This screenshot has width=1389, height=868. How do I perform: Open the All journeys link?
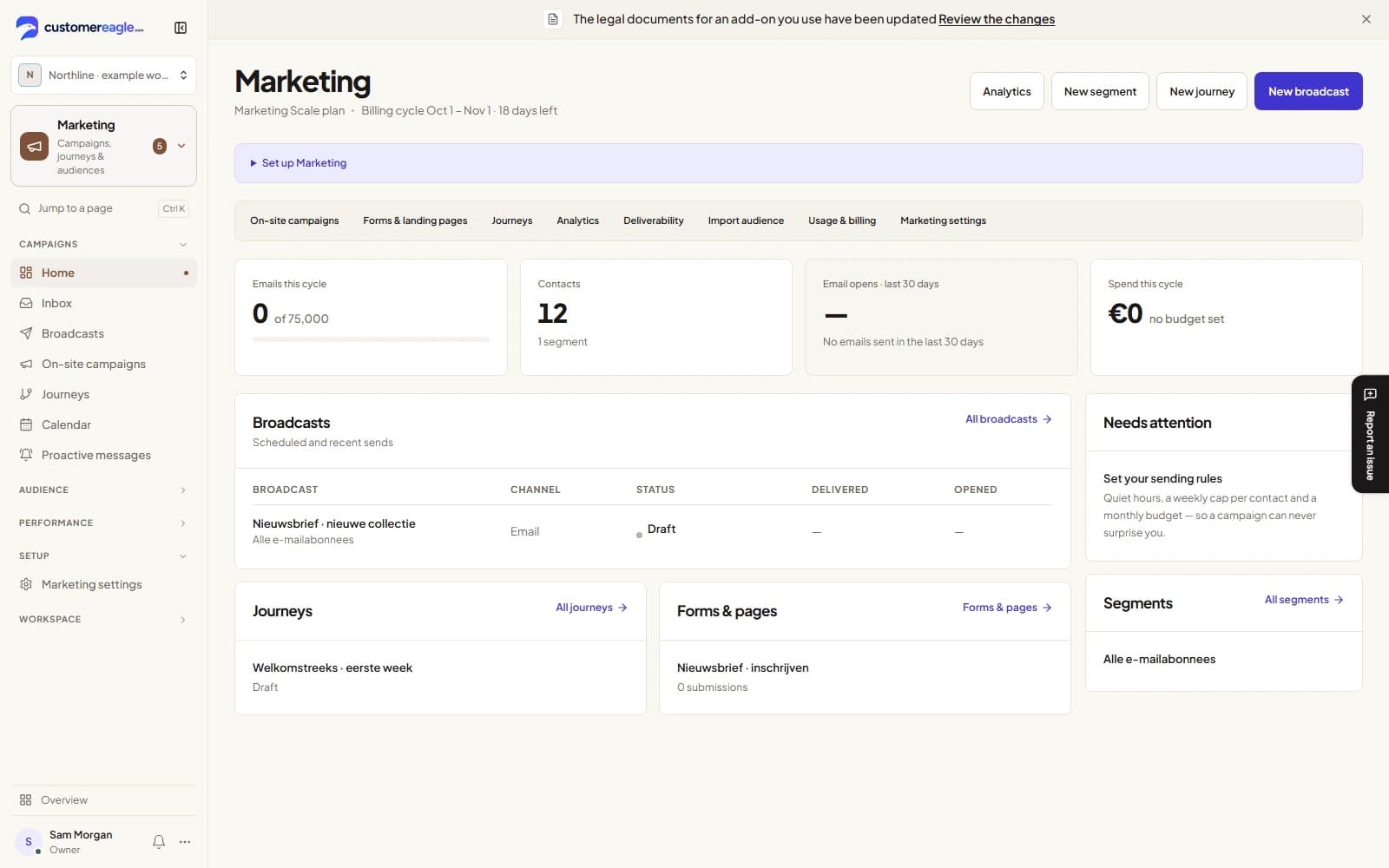591,608
